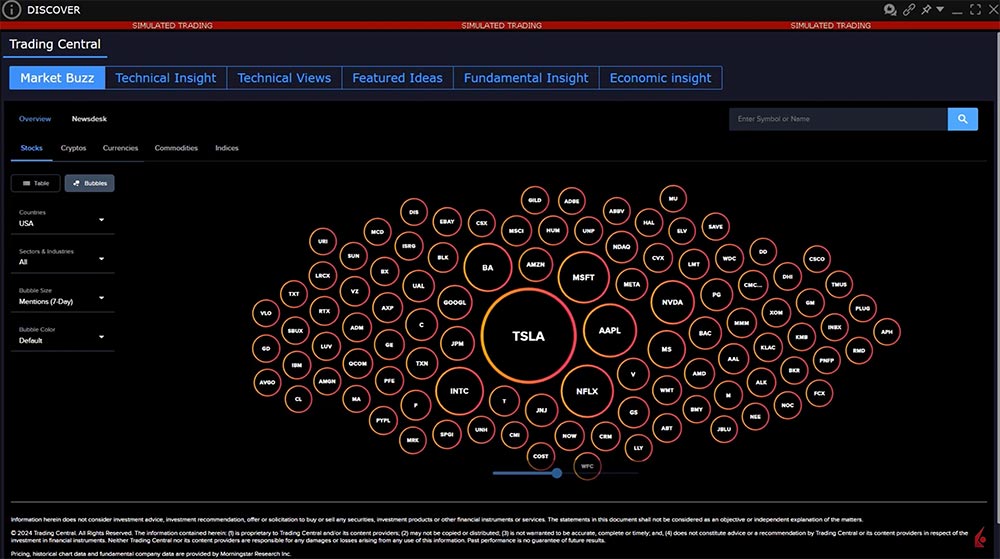Toggle to the Newsdesk view
This screenshot has width=1000, height=559.
click(89, 119)
